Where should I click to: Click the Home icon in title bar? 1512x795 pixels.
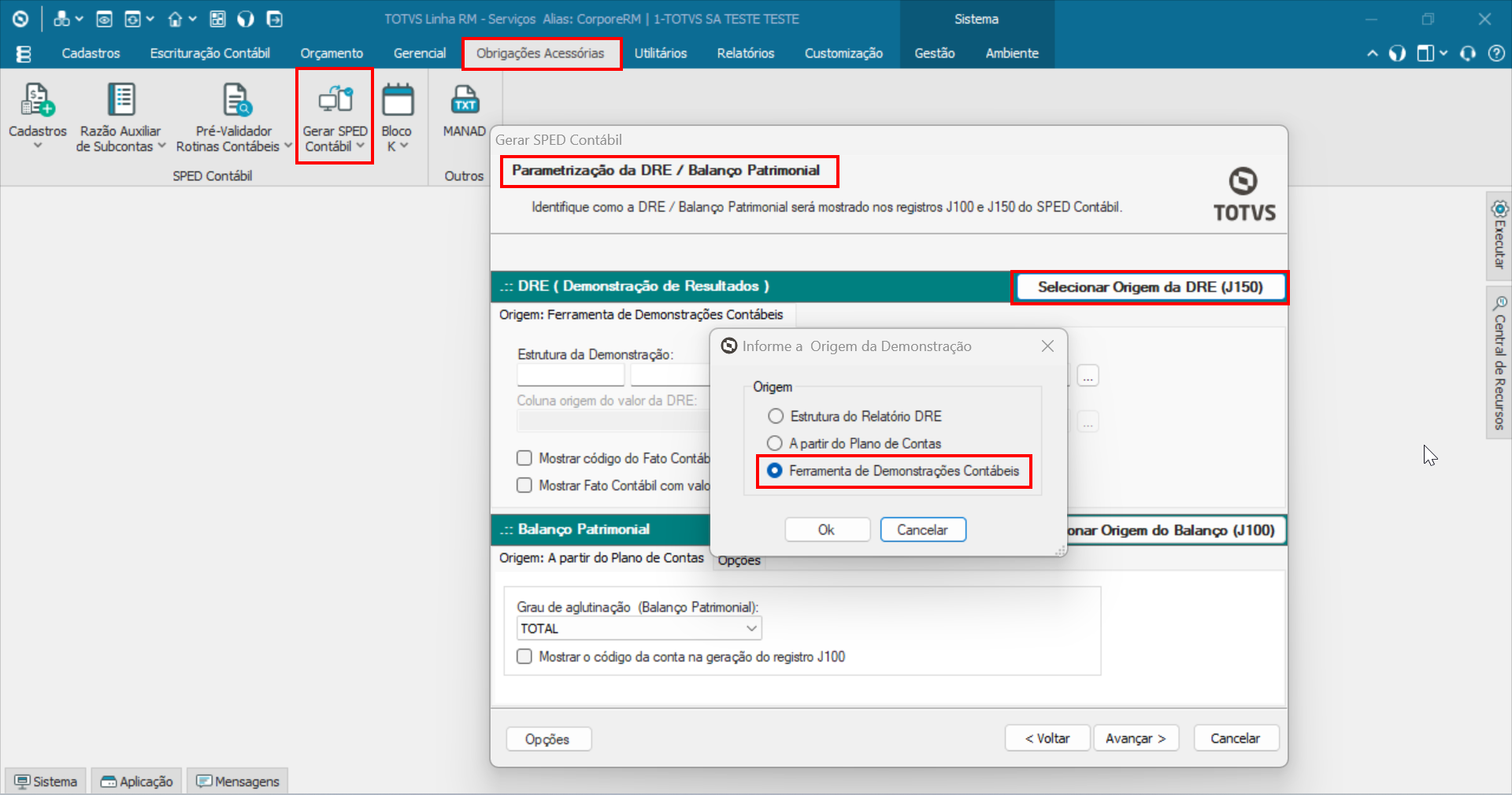pos(175,19)
